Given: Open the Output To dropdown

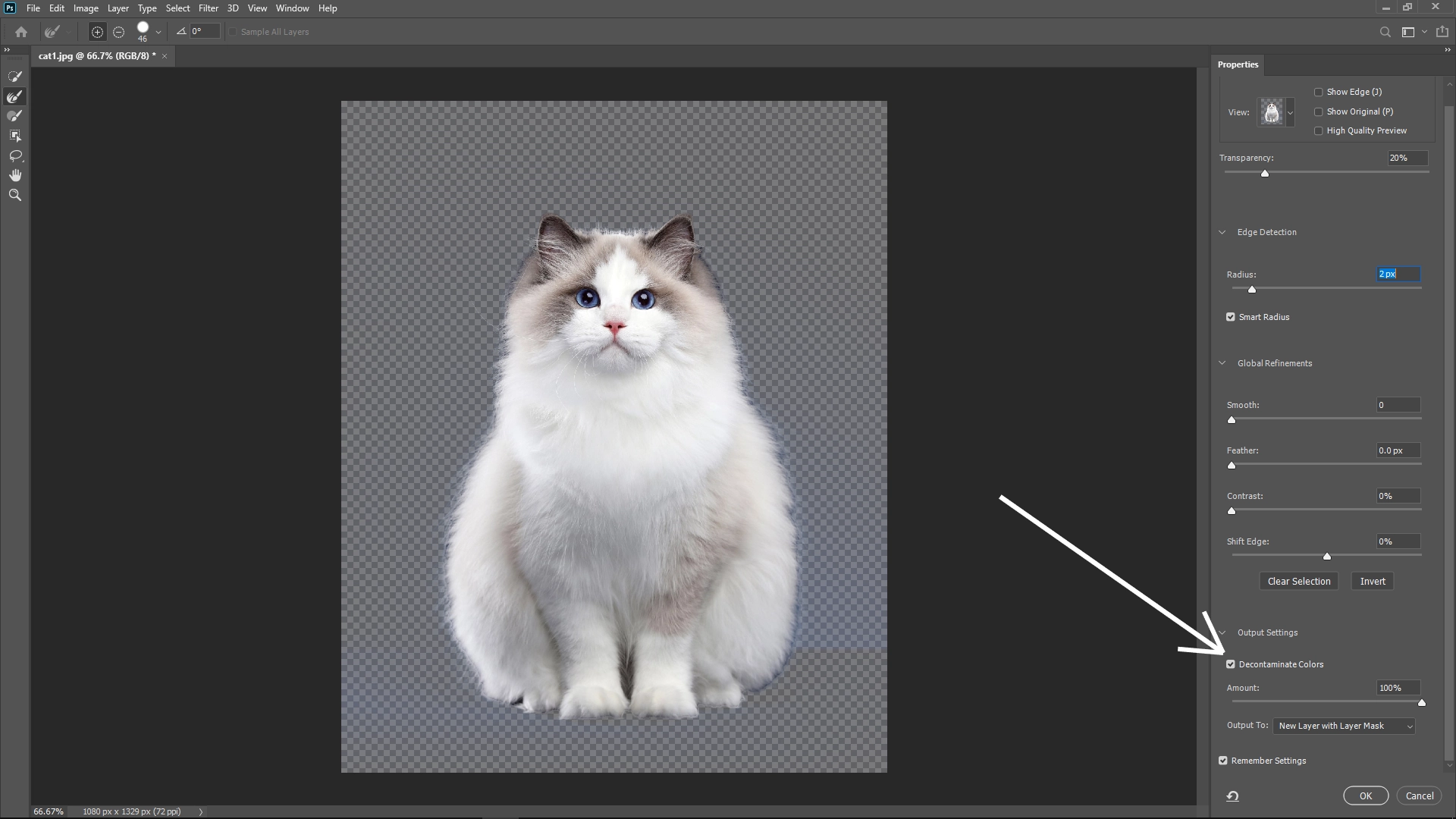Looking at the screenshot, I should tap(1342, 726).
